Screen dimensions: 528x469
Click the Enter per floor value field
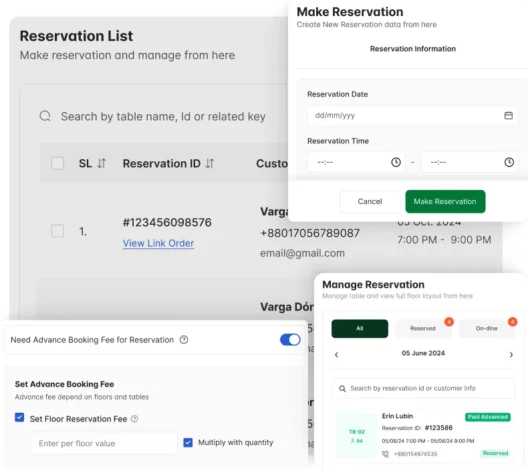coord(104,443)
